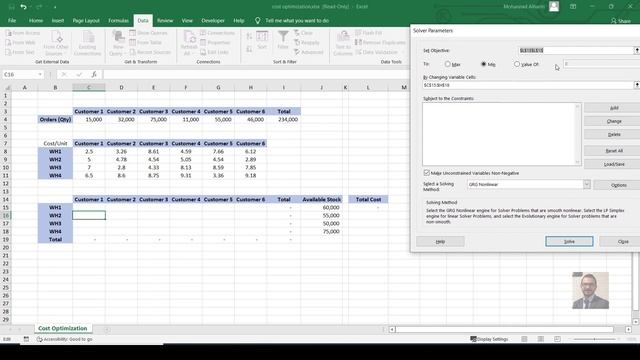Open Data Validation in ribbon
640x360 pixels.
point(376,52)
